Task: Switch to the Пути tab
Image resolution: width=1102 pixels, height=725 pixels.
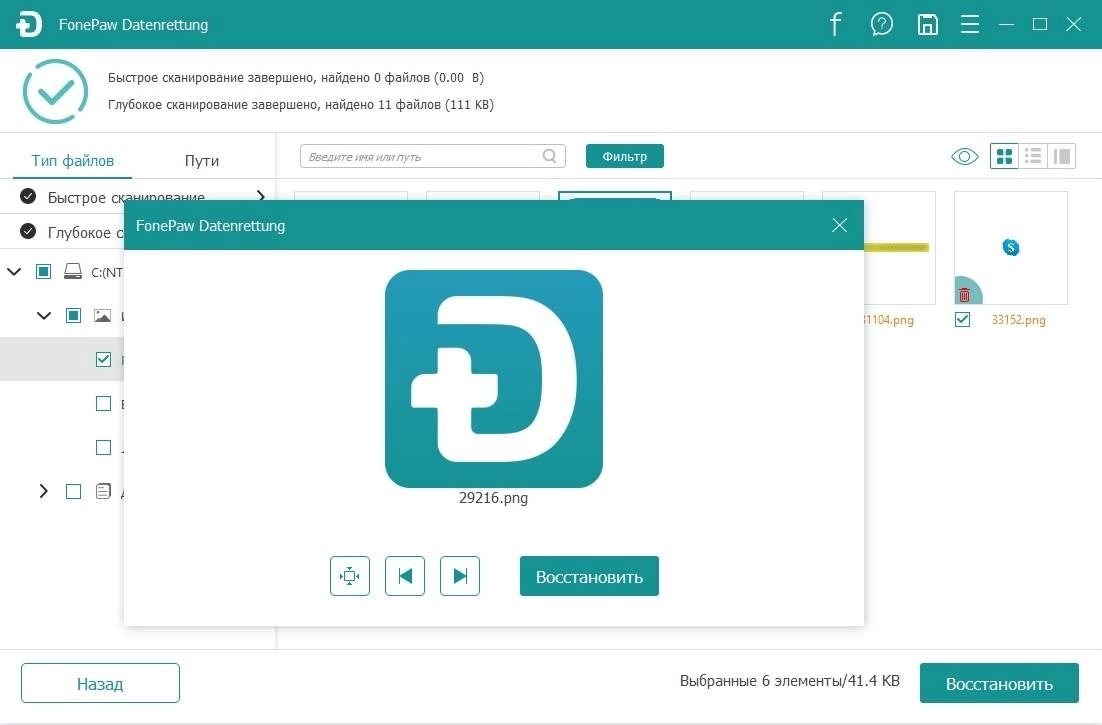Action: point(202,161)
